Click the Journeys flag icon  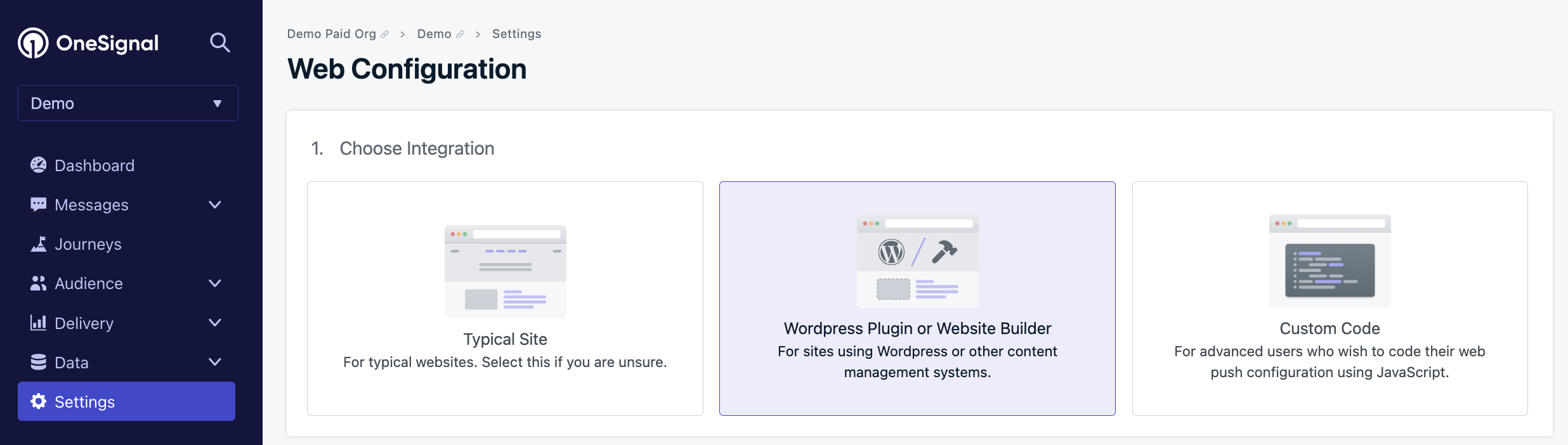(39, 244)
